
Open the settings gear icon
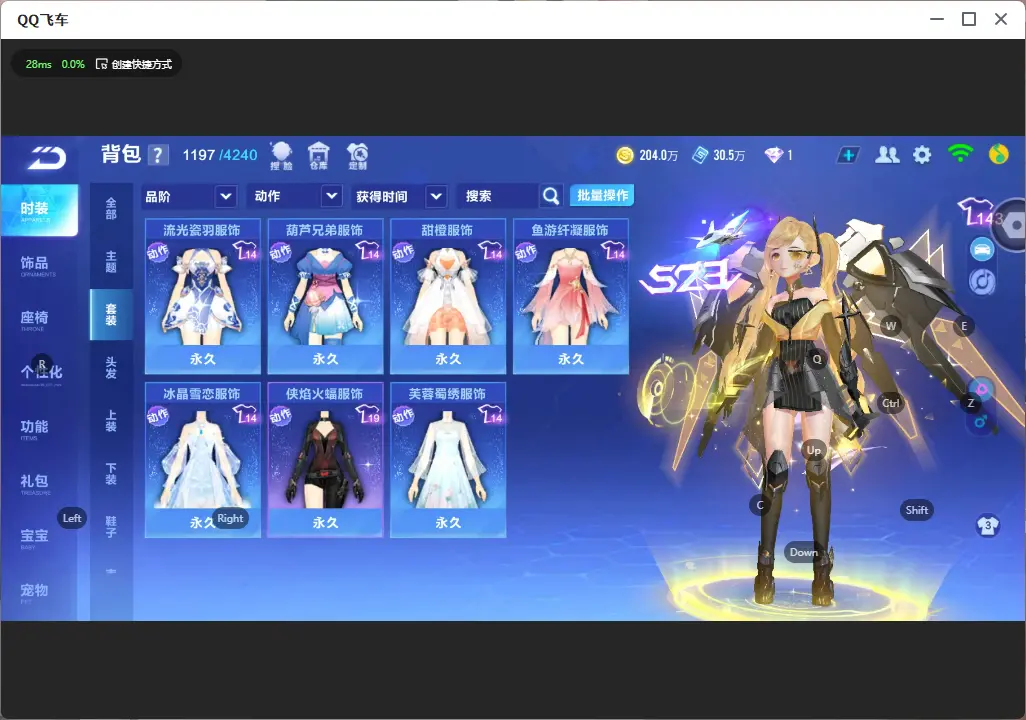(x=922, y=155)
